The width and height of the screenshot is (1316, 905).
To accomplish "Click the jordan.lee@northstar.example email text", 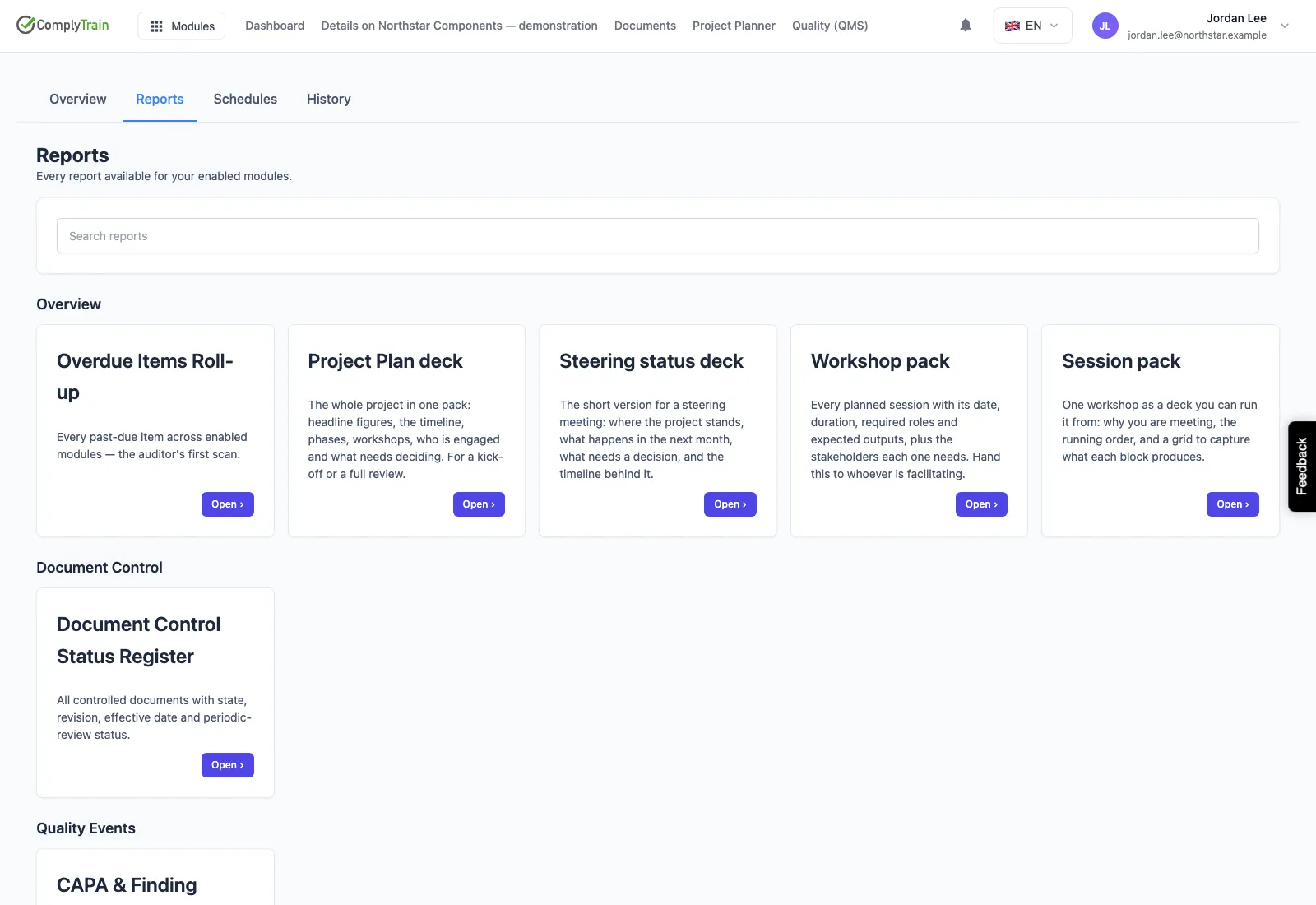I will (1197, 35).
